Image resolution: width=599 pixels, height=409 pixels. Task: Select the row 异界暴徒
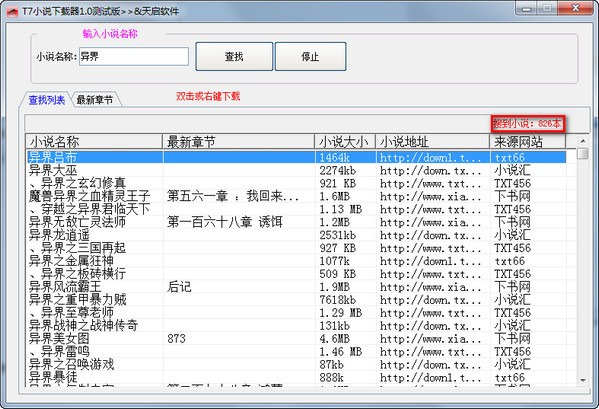pyautogui.click(x=296, y=377)
